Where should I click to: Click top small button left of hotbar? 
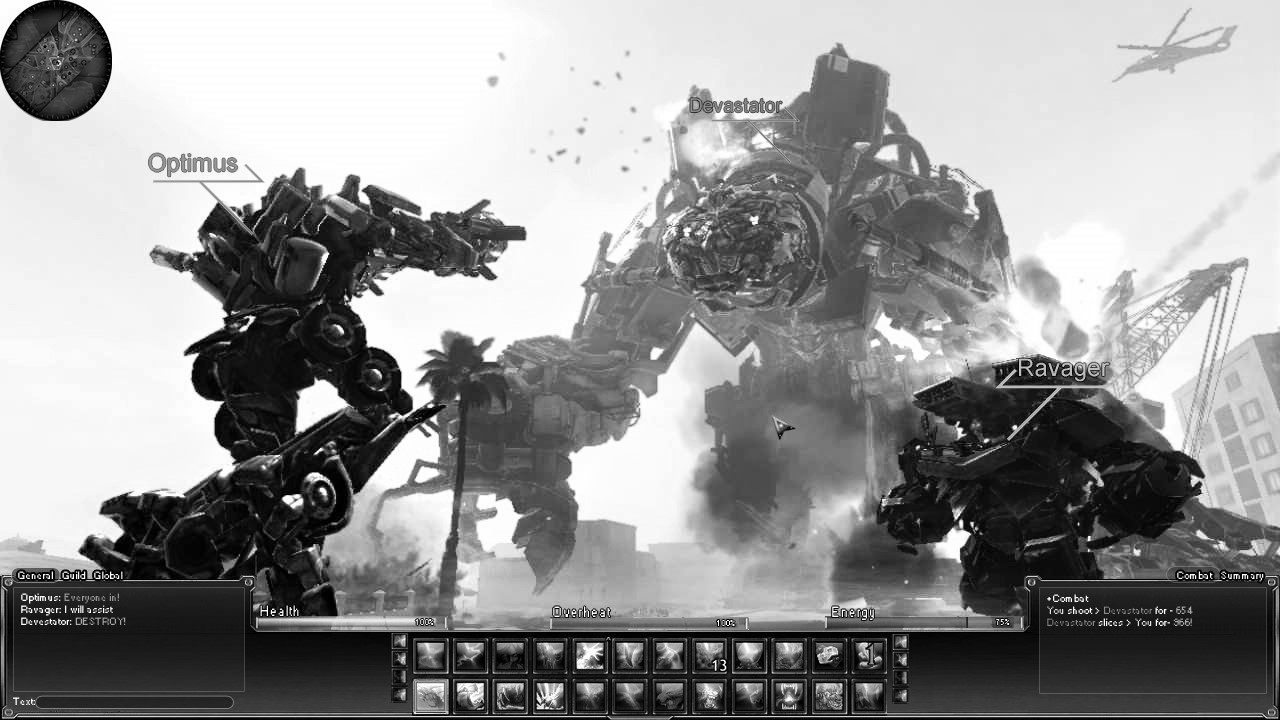coord(400,641)
